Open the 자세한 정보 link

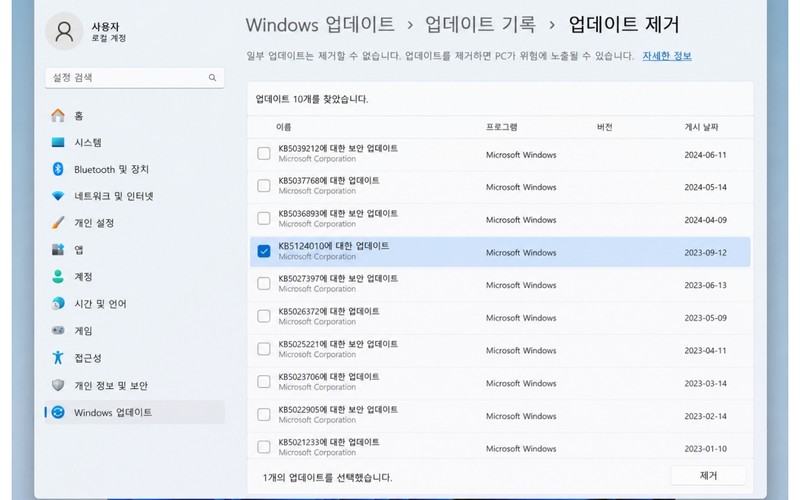[x=666, y=56]
